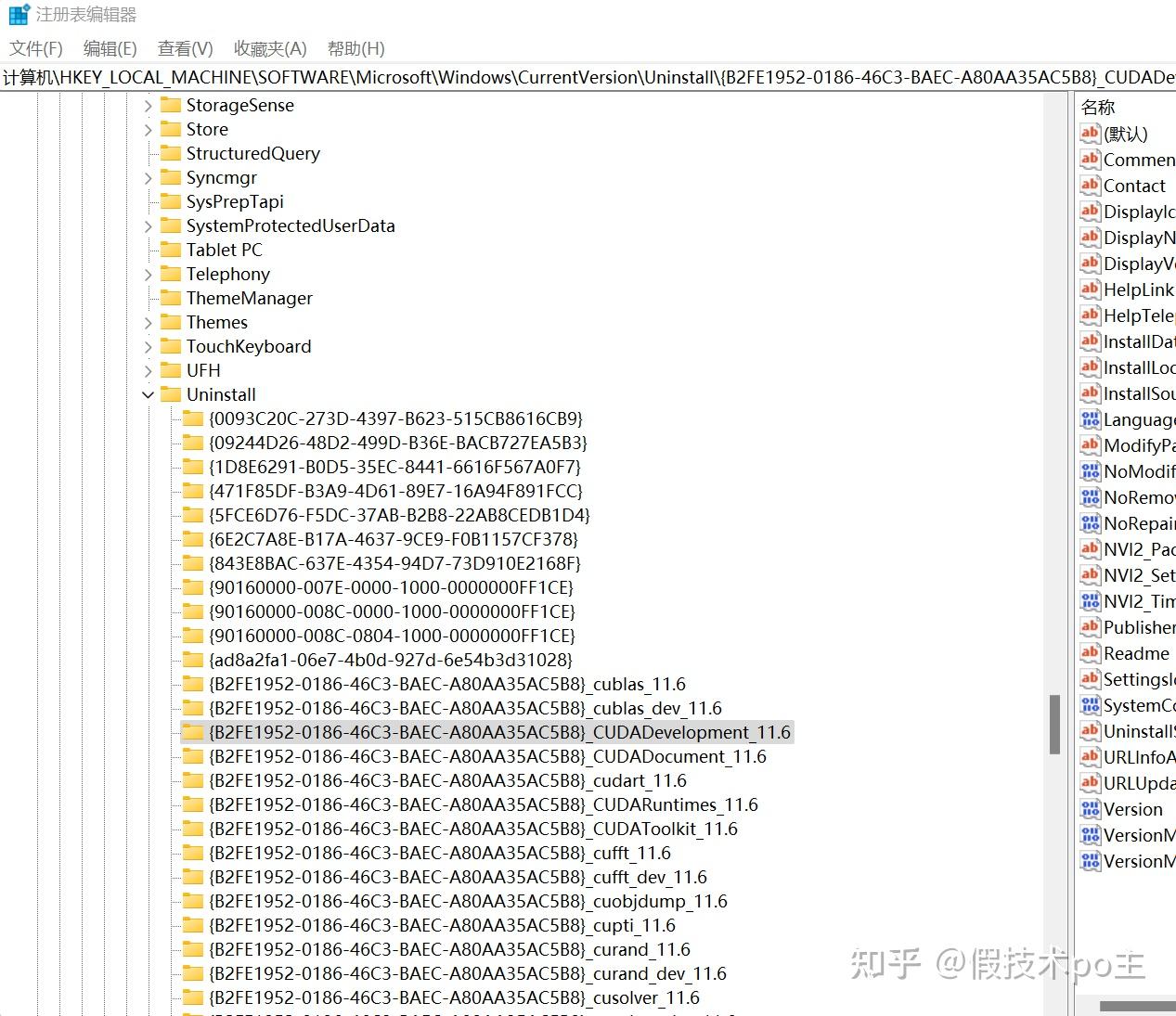This screenshot has height=1016, width=1176.
Task: Select the (默认) string value icon
Action: coord(1090,133)
